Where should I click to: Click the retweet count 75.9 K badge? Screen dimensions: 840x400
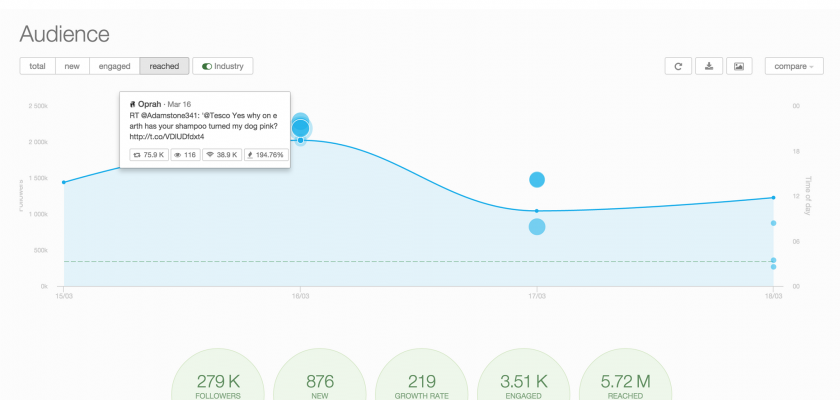(x=148, y=155)
